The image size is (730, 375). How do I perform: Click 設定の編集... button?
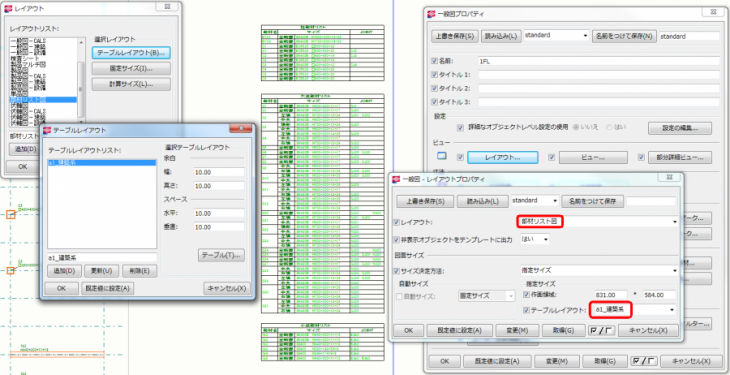(x=680, y=128)
